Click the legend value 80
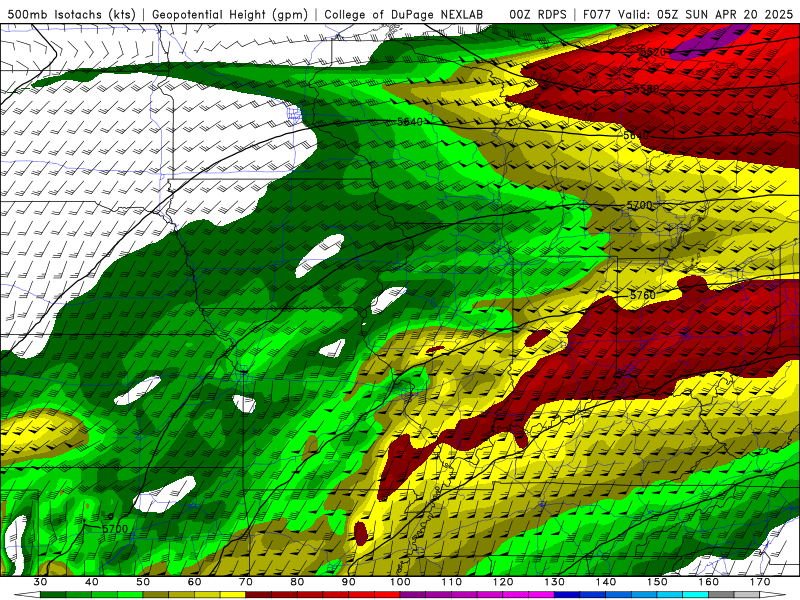 297,582
